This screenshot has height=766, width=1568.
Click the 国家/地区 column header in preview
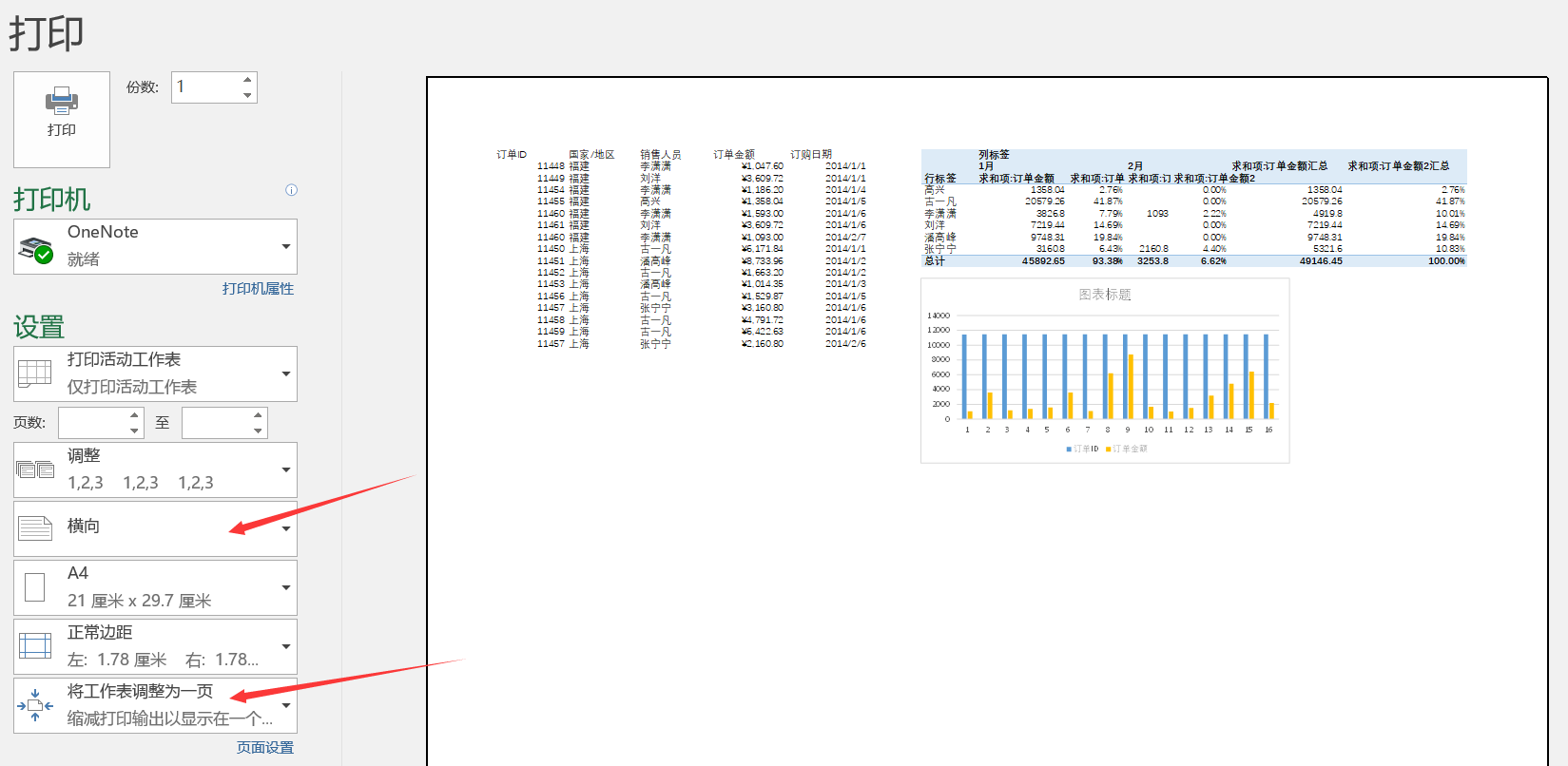pos(592,154)
